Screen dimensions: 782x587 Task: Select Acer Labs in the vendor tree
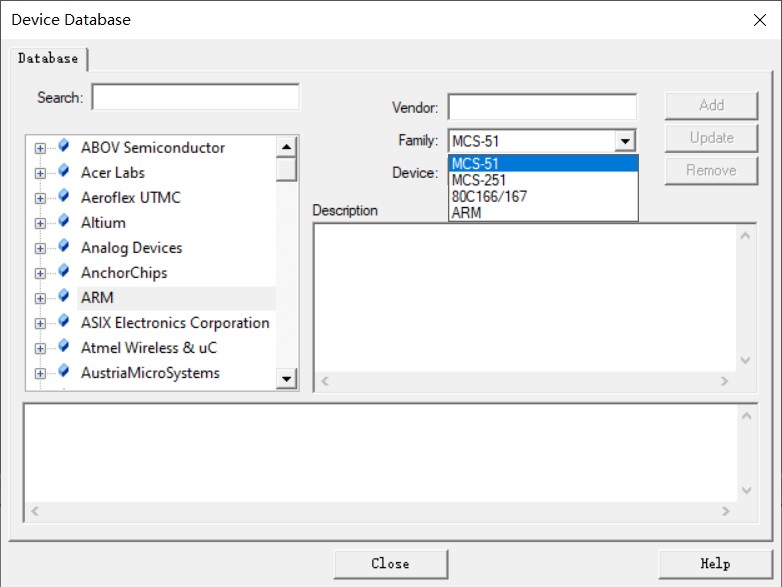(113, 173)
